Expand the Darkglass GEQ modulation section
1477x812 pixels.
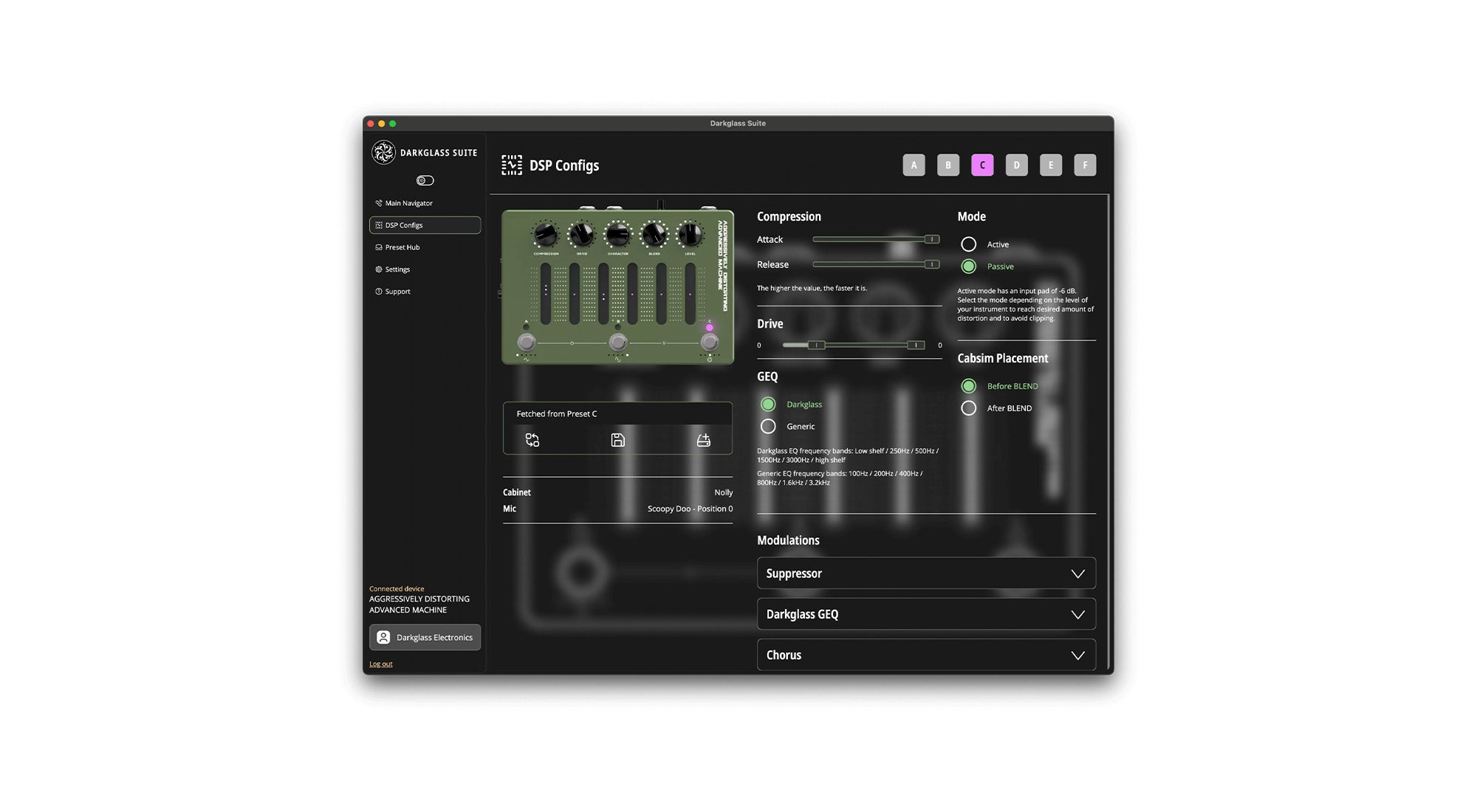click(x=926, y=614)
